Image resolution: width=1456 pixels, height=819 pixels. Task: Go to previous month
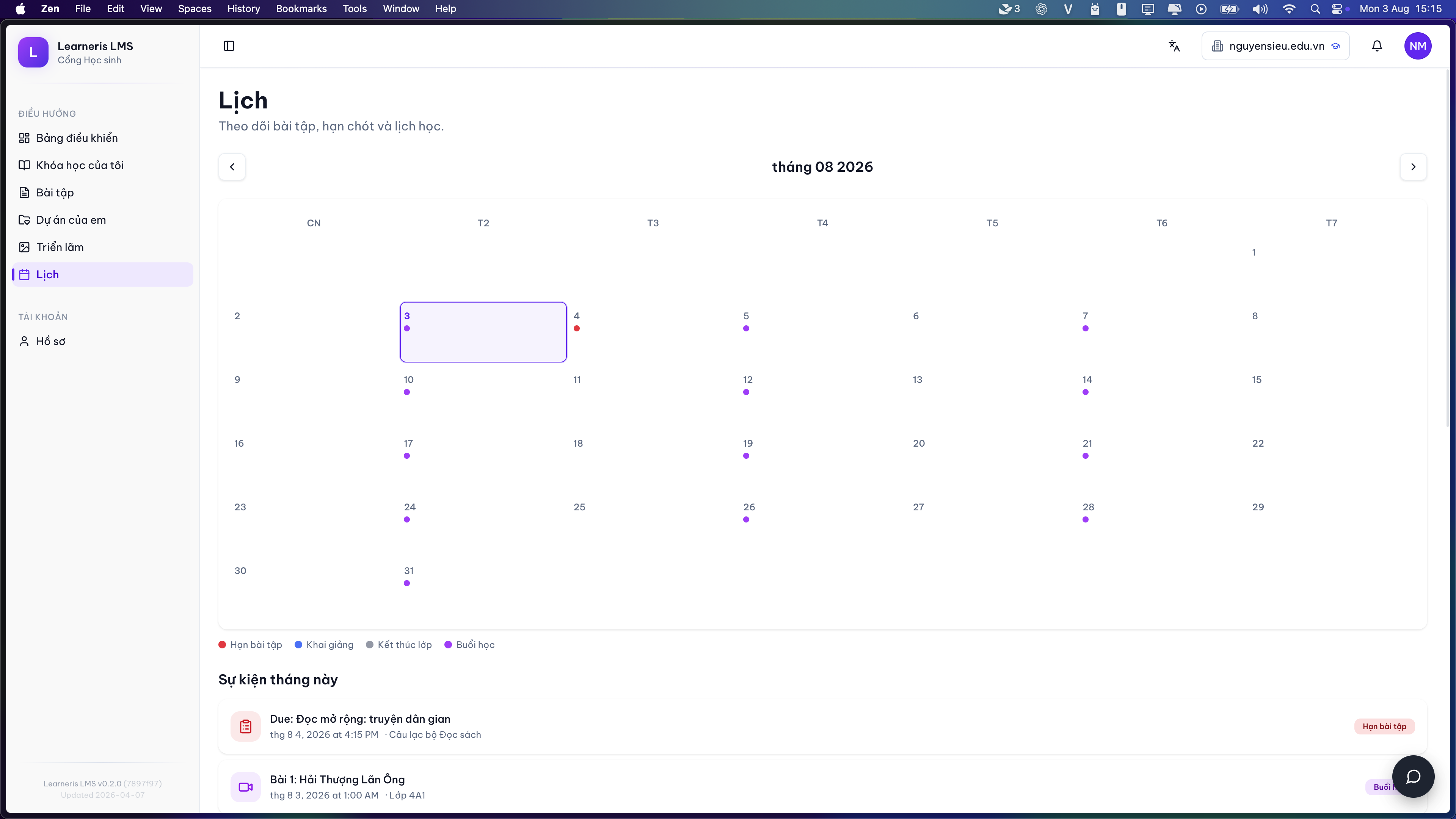coord(232,167)
